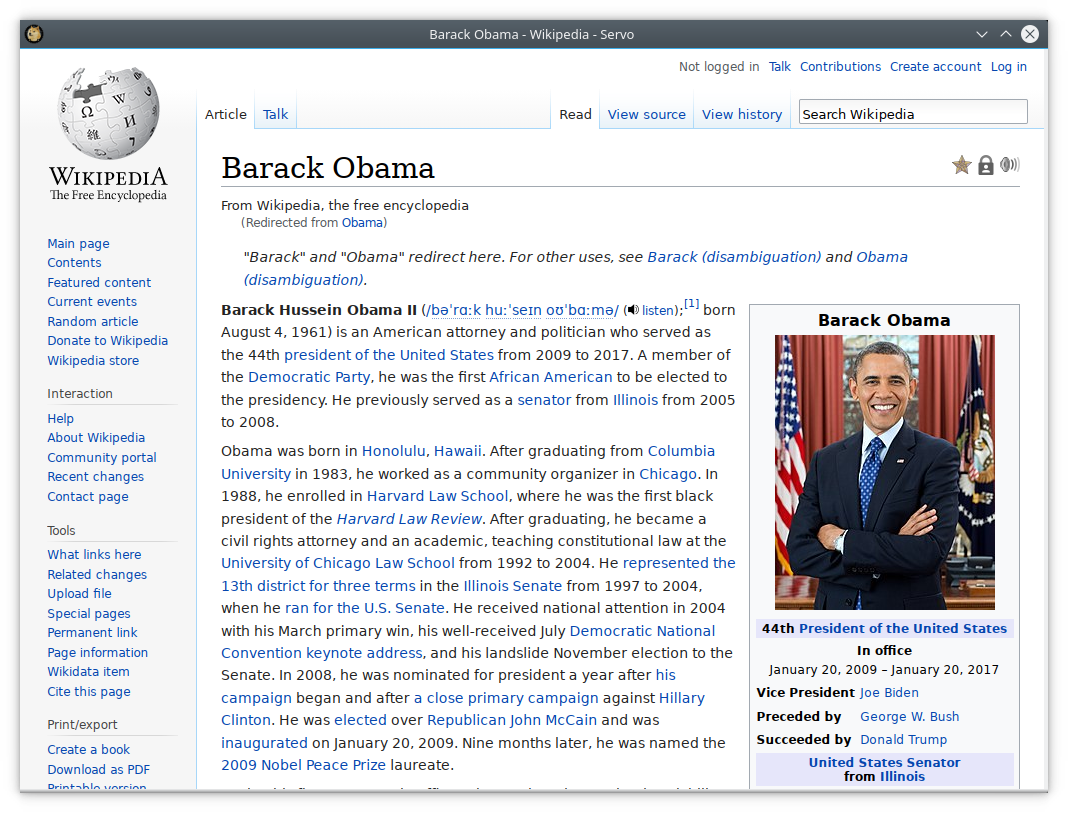This screenshot has width=1068, height=813.
Task: Click the listen pronunciation speaker icon
Action: [633, 310]
